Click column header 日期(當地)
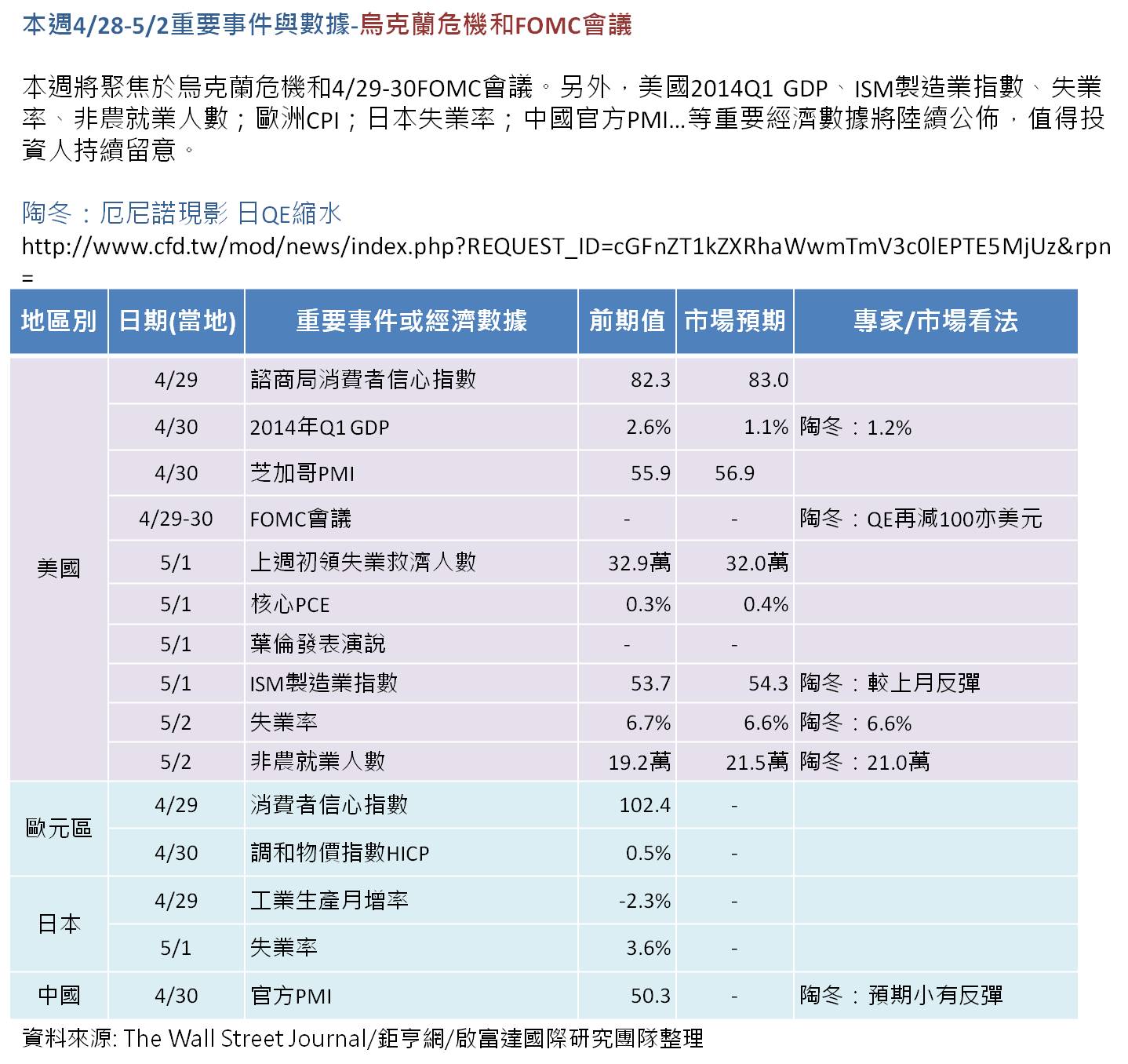Image resolution: width=1128 pixels, height=1064 pixels. [176, 321]
